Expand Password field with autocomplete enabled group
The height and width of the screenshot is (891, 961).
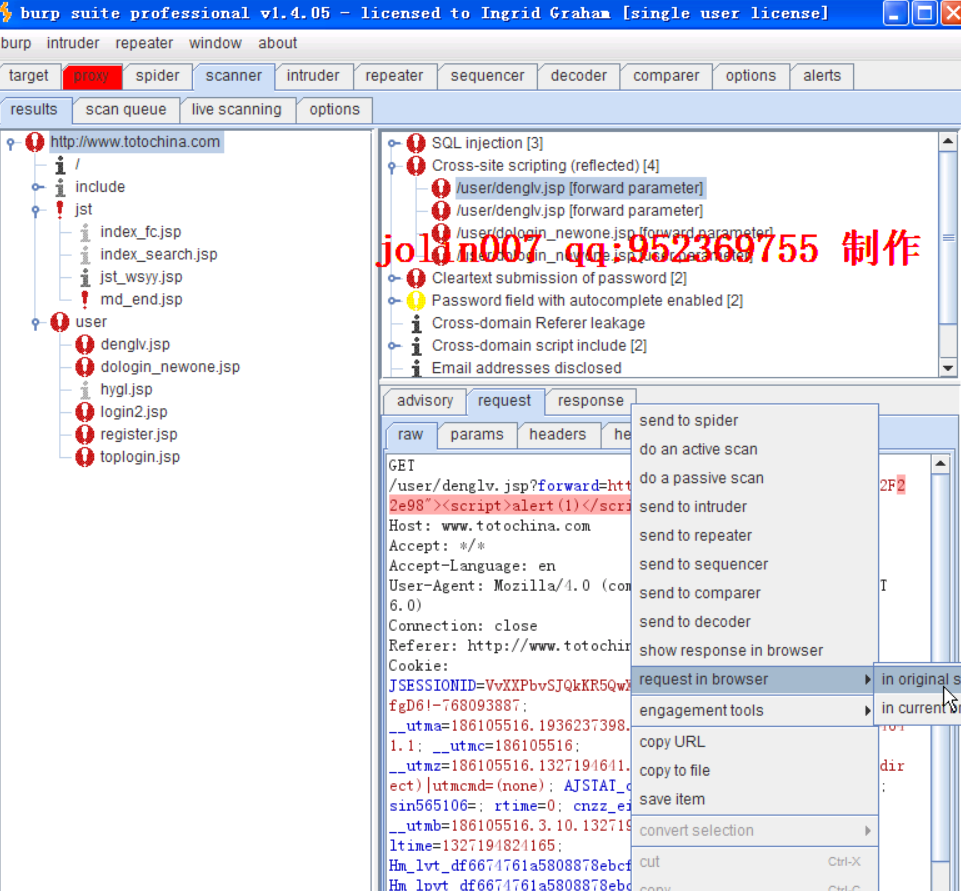coord(394,301)
